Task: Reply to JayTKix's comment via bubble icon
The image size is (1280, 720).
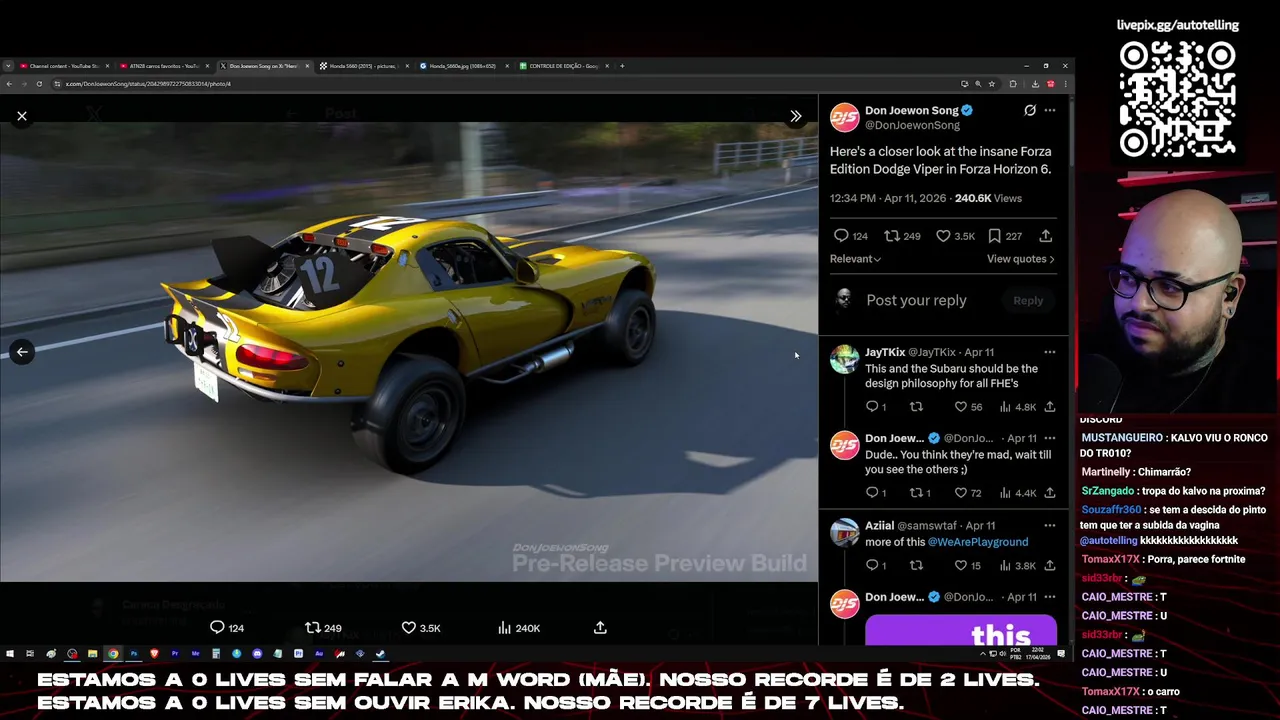Action: click(x=872, y=407)
